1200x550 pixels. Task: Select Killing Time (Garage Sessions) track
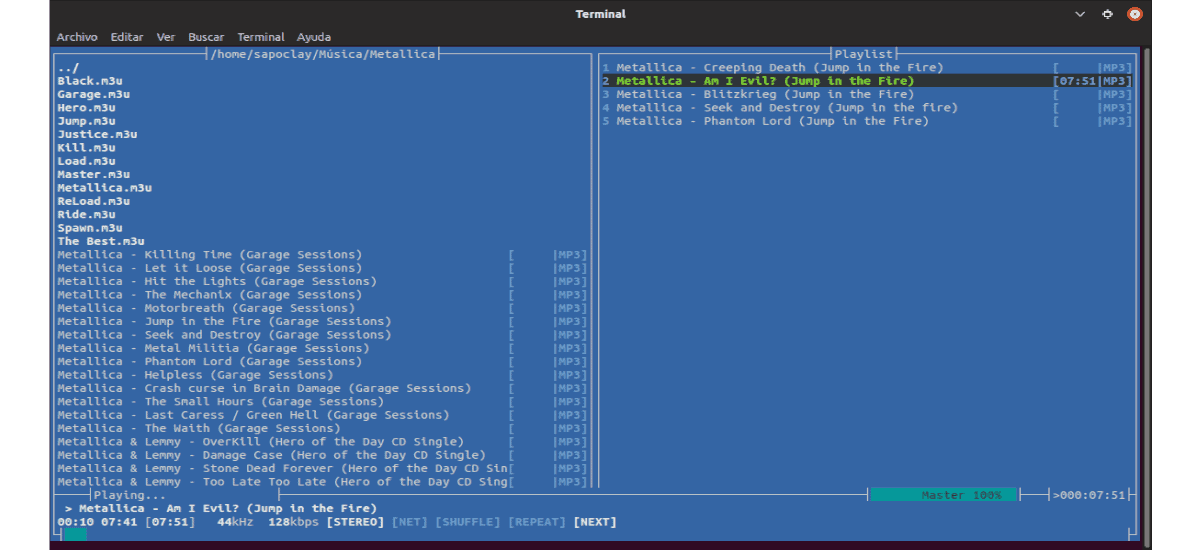point(210,255)
